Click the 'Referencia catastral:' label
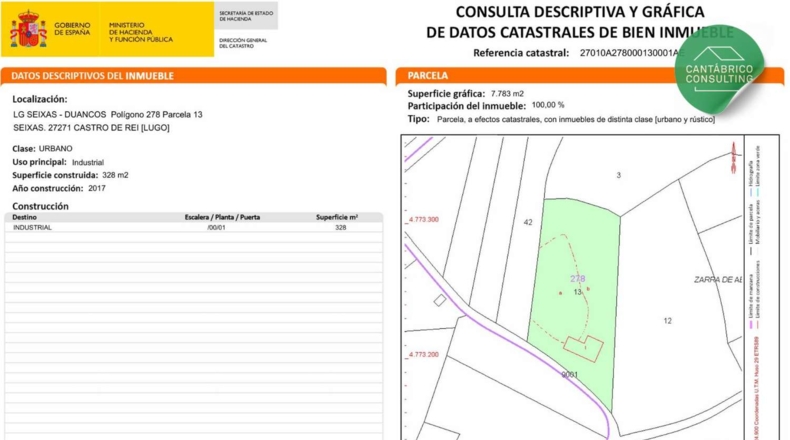 pos(521,53)
